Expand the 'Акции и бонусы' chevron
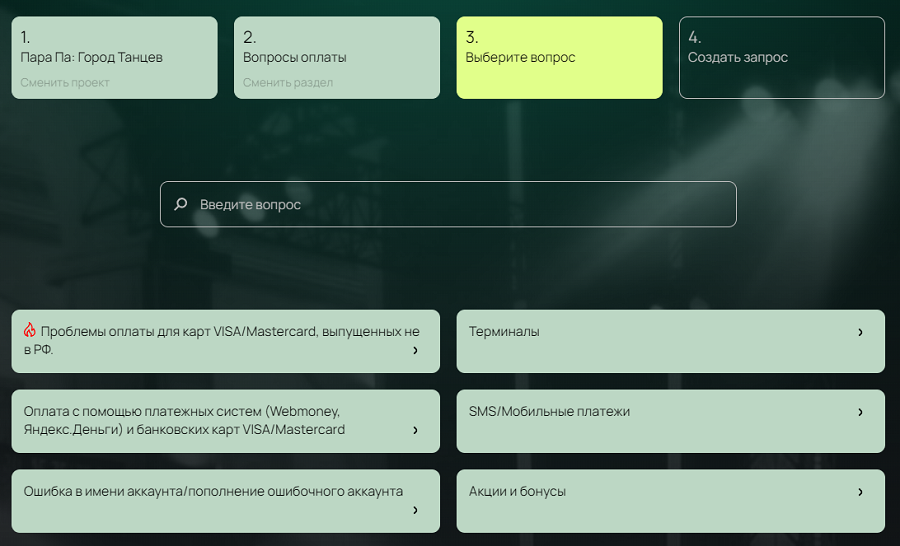 (860, 492)
